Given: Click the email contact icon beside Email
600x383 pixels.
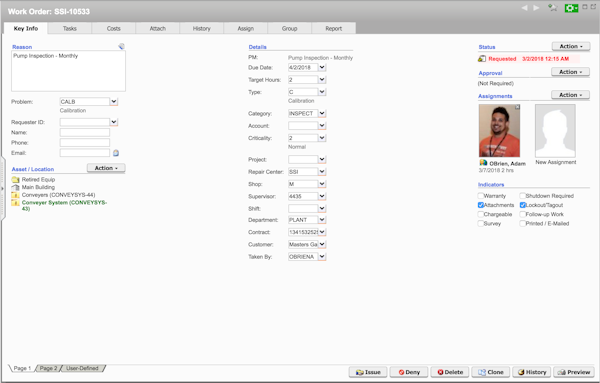Looking at the screenshot, I should (x=116, y=153).
